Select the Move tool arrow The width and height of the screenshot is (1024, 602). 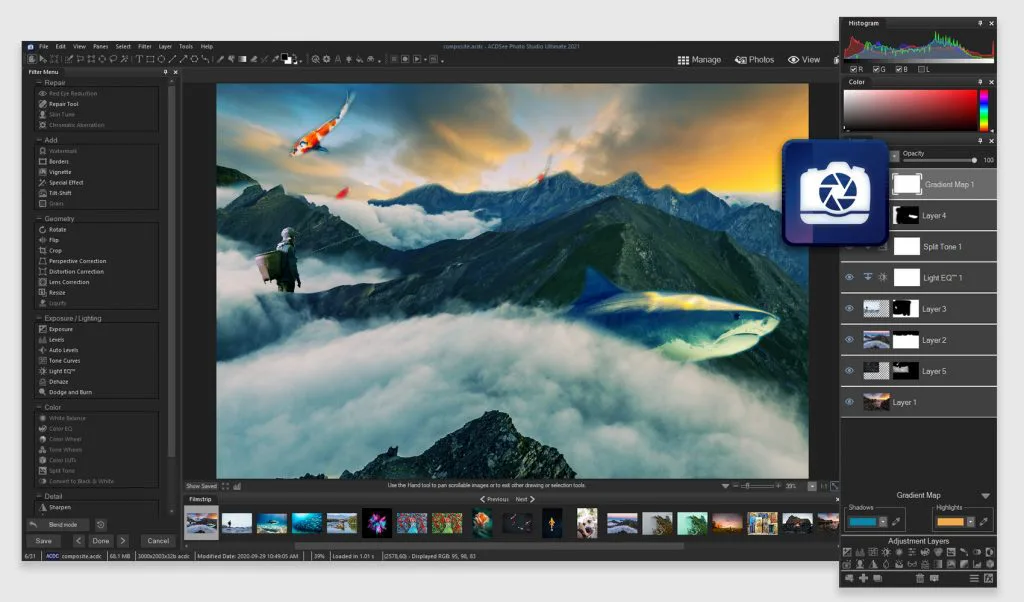tap(42, 59)
